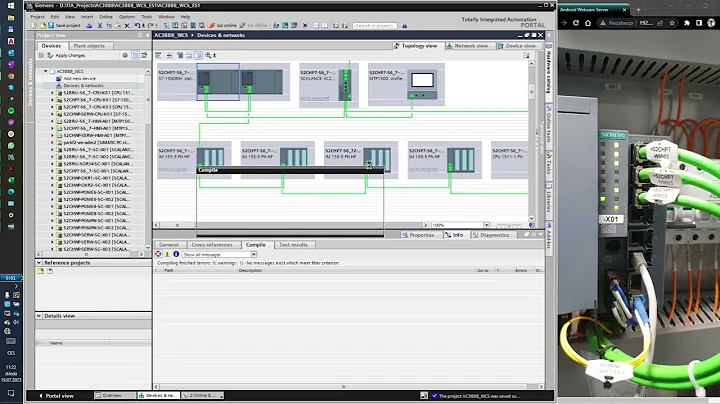Expand S2BRU-S6_7-CPU-K01 tree node
Viewport: 720px width, 404px height.
(52, 93)
